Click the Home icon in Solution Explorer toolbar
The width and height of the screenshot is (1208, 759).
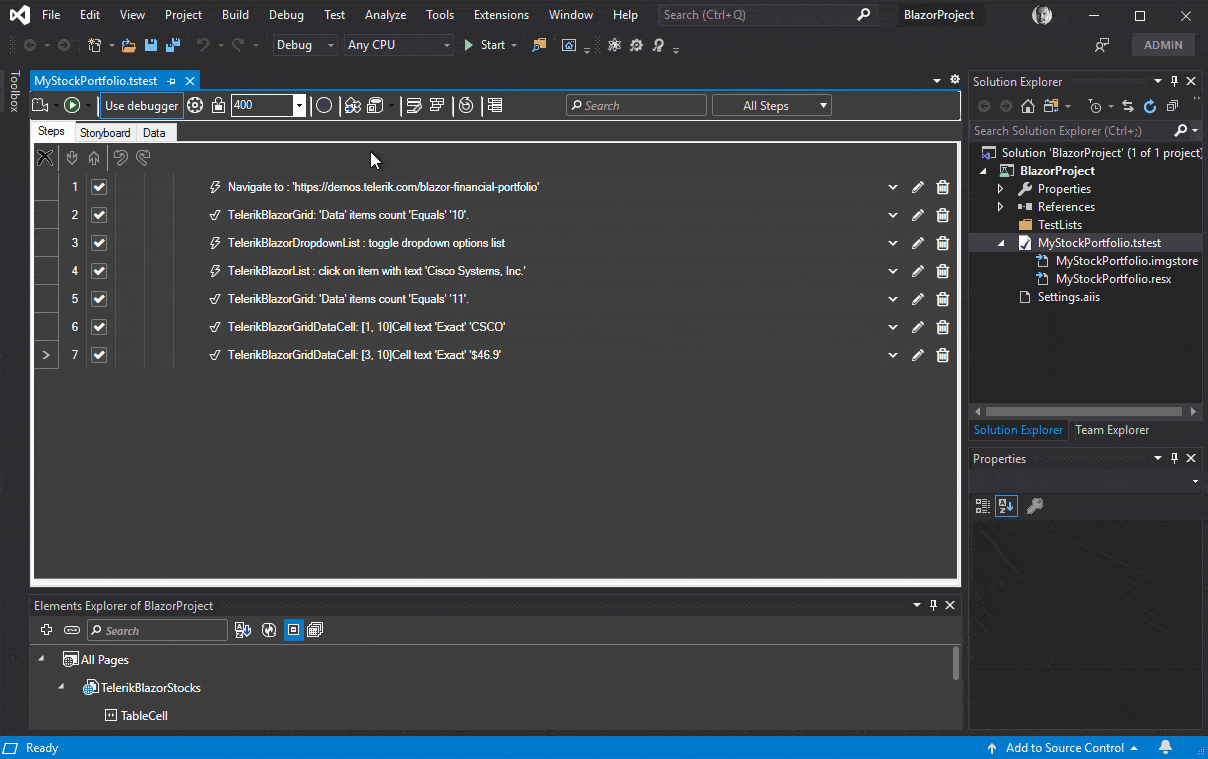pyautogui.click(x=1028, y=106)
